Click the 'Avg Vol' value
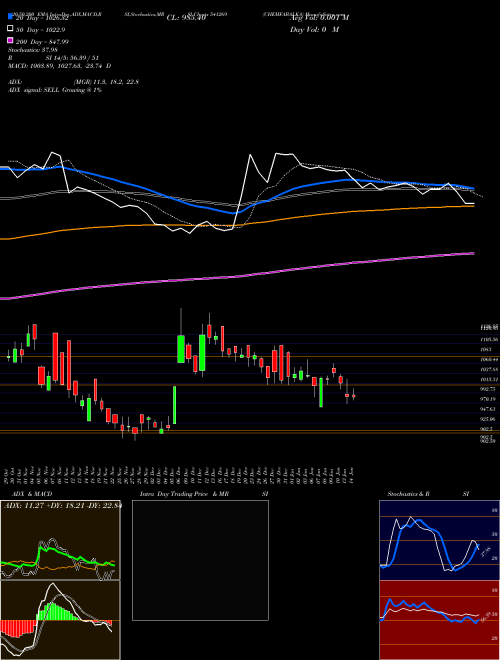Image resolution: width=500 pixels, height=660 pixels. pyautogui.click(x=319, y=17)
